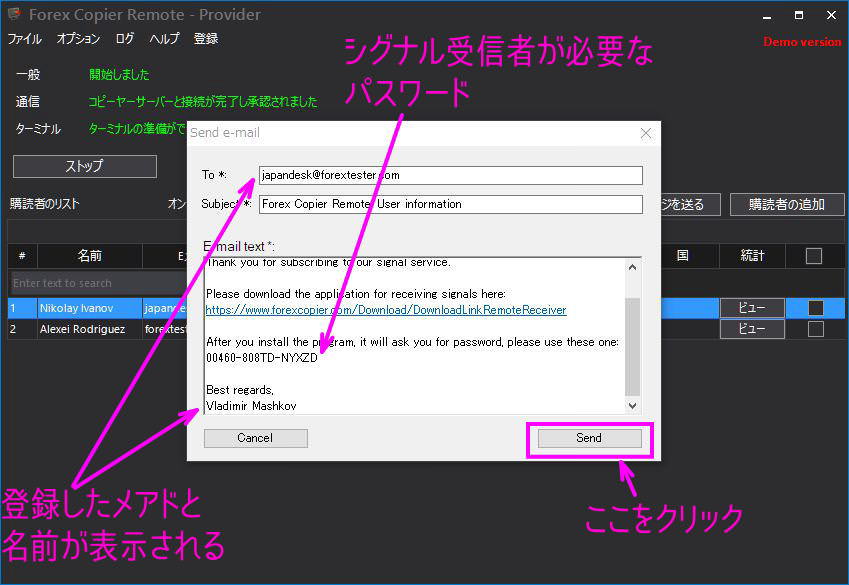Toggle the select-all checkbox in the header

(812, 255)
